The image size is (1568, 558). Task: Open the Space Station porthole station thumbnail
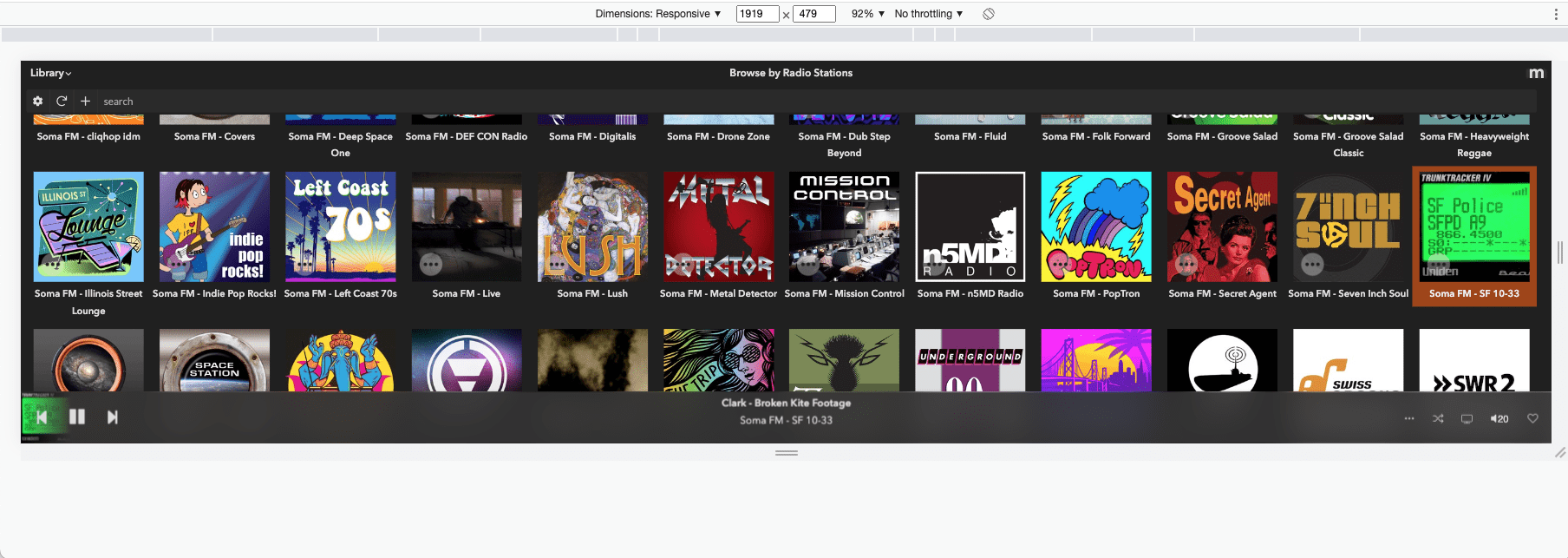(214, 360)
